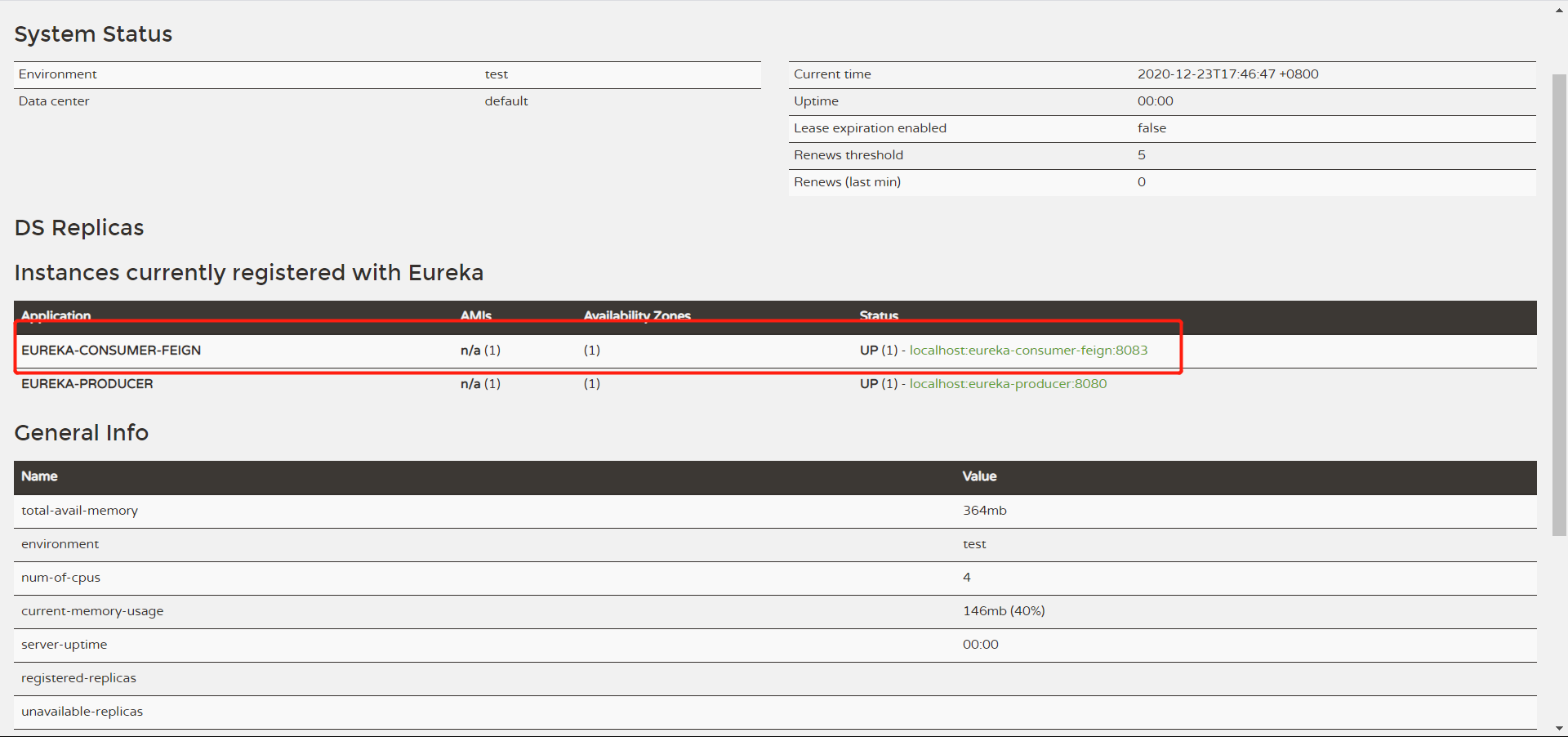The height and width of the screenshot is (737, 1568).
Task: Click the Data center label
Action: (x=54, y=100)
